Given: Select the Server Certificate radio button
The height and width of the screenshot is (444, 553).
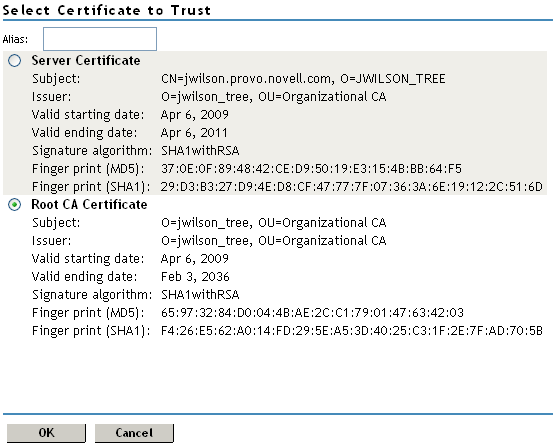Looking at the screenshot, I should (14, 61).
